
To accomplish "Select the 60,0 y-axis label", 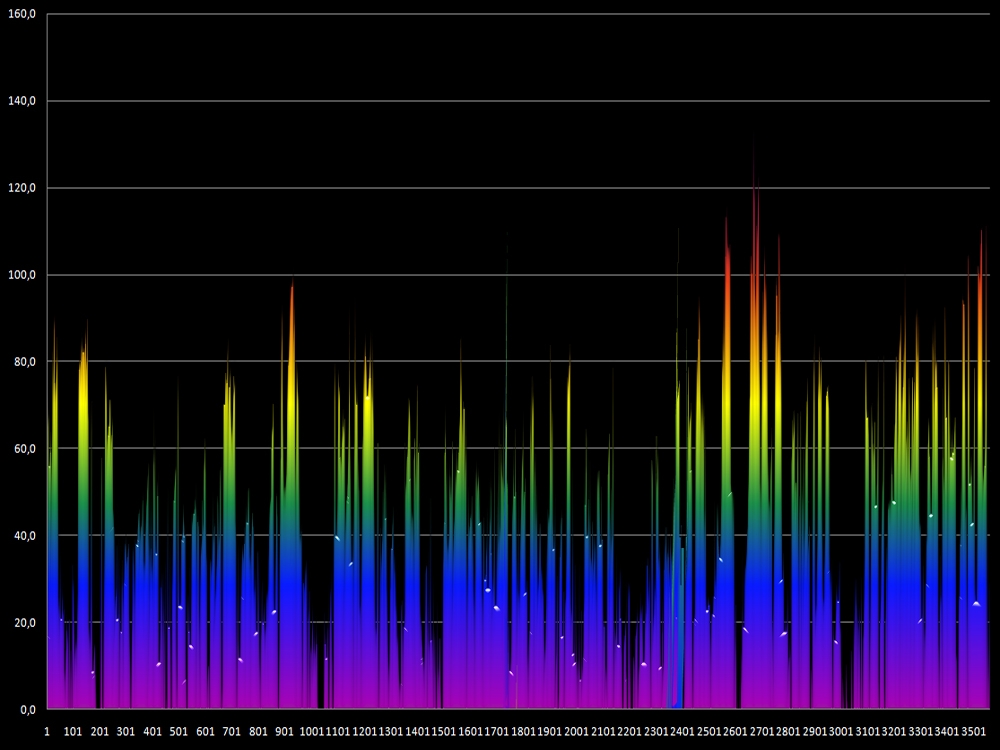I will pos(24,449).
